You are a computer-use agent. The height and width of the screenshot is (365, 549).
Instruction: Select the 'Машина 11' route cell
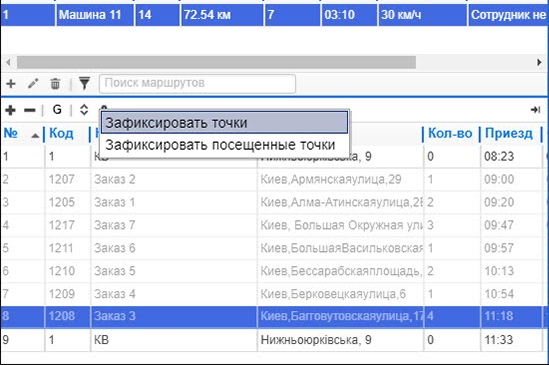(95, 15)
